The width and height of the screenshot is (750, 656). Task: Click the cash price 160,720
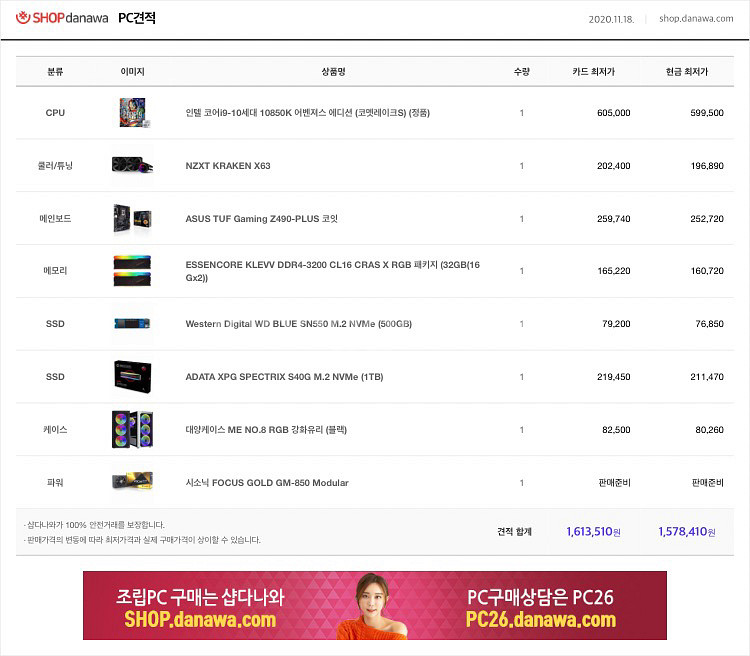pyautogui.click(x=707, y=271)
